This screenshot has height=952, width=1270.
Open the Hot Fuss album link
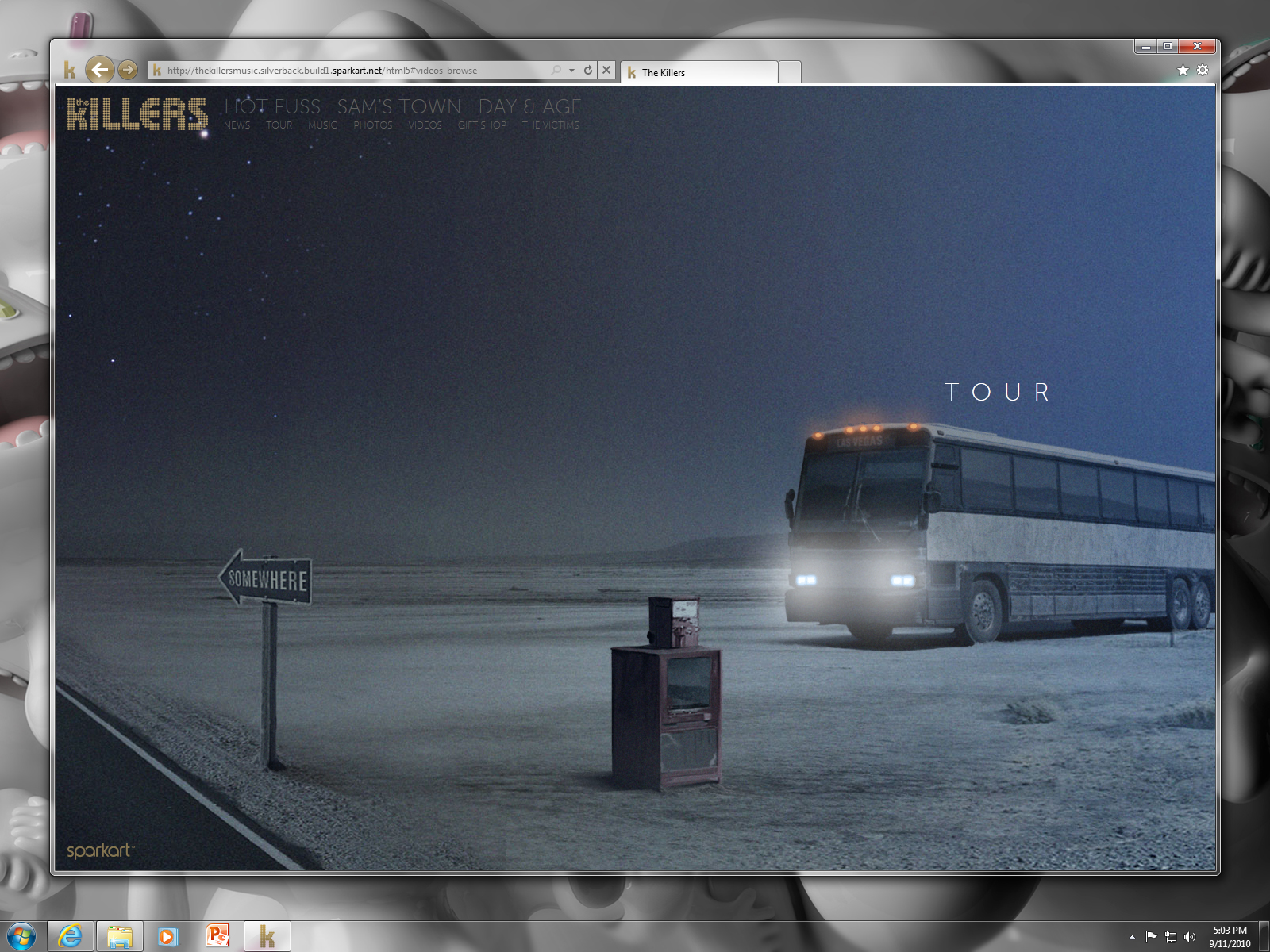click(272, 106)
